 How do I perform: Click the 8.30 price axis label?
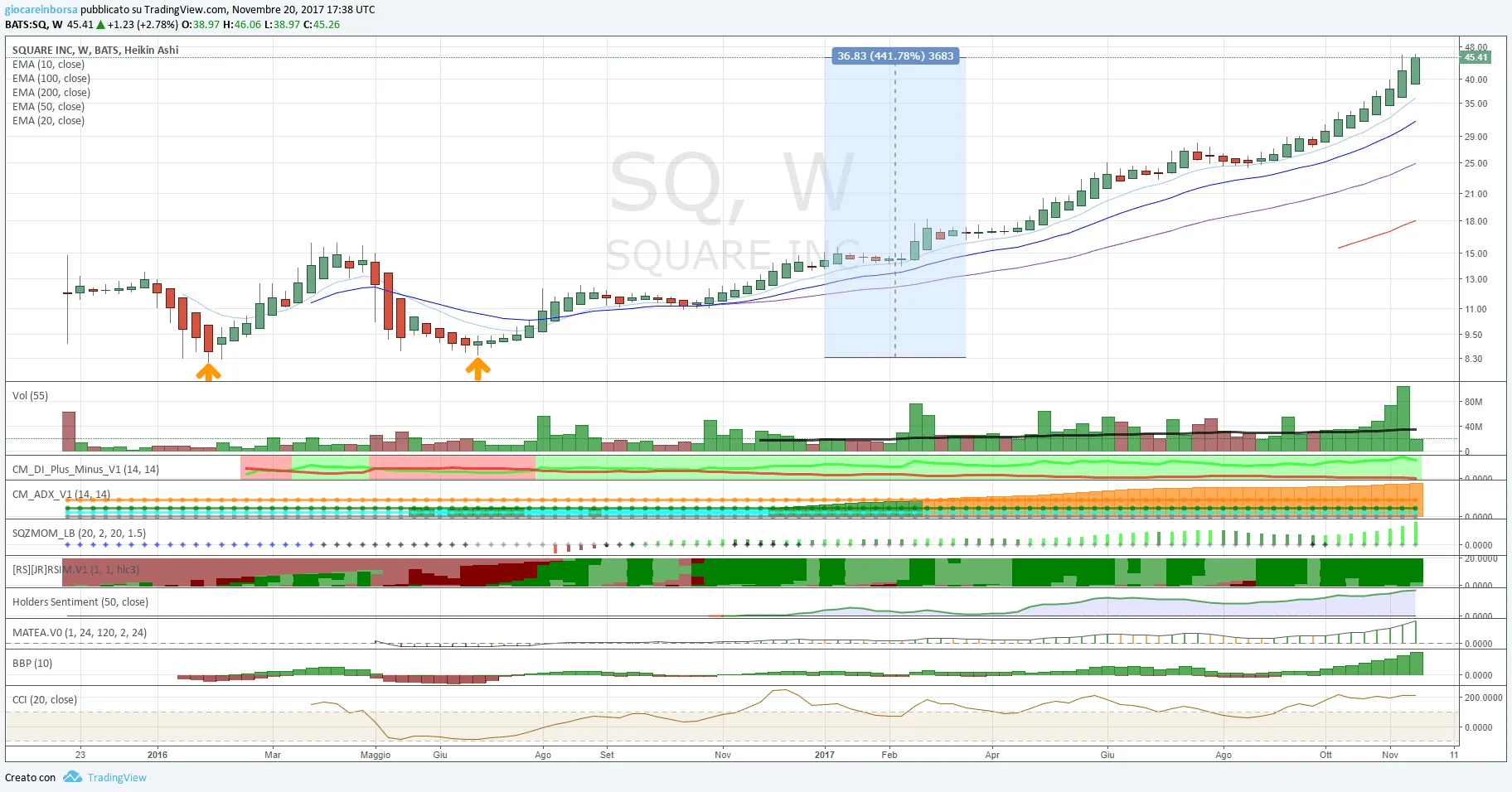[1473, 360]
